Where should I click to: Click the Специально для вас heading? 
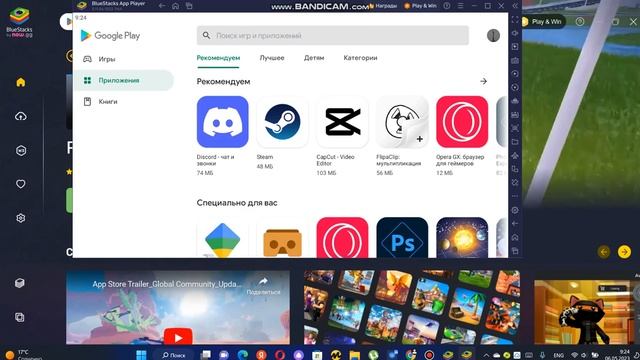pyautogui.click(x=237, y=203)
